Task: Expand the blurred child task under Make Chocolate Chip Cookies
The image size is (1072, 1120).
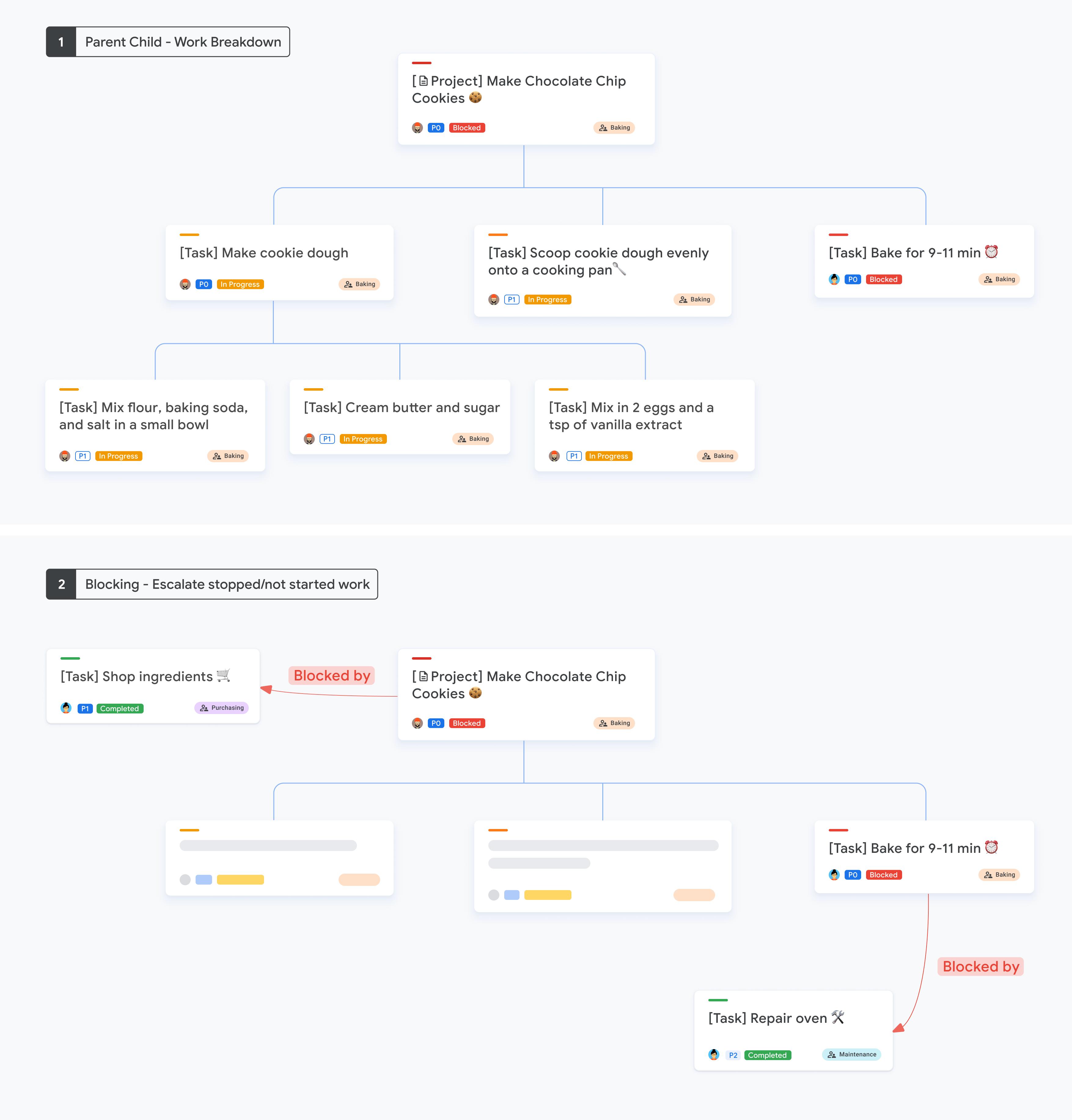Action: point(280,855)
